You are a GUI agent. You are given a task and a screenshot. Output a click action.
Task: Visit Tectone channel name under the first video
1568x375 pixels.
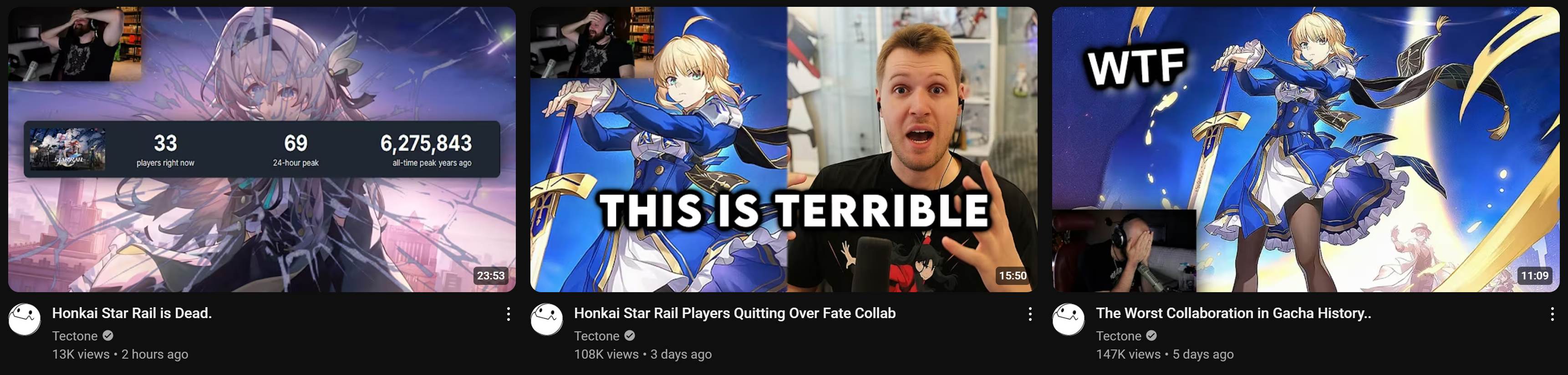(x=75, y=336)
